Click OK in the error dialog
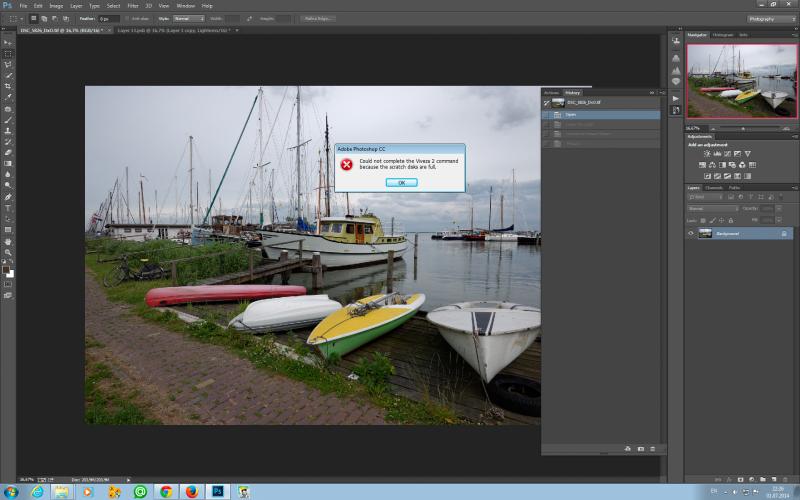 click(401, 183)
